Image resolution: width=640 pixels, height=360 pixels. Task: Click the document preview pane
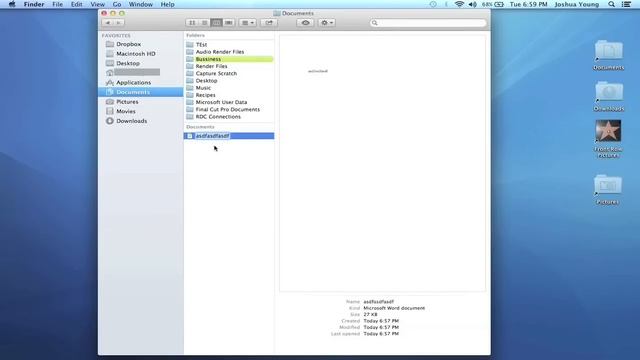click(x=382, y=163)
